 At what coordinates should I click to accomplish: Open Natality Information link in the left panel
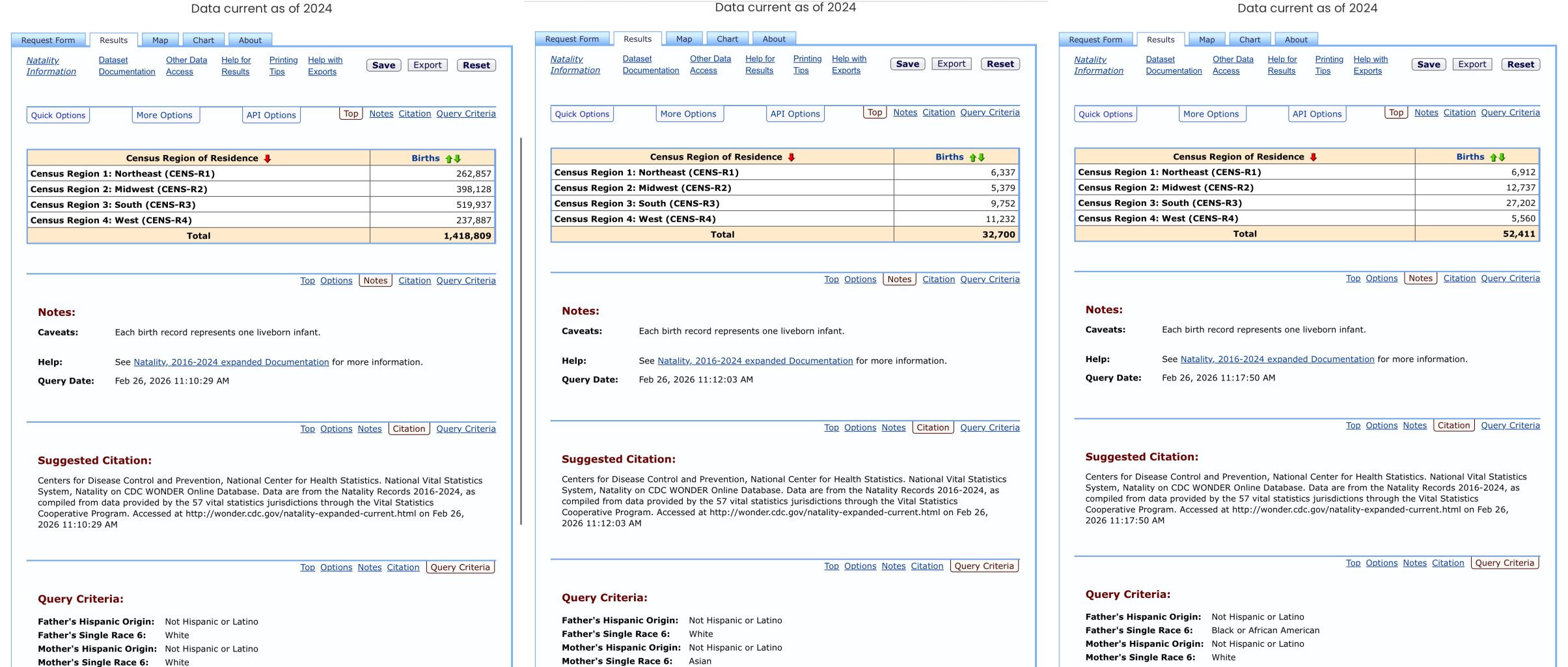(x=51, y=66)
